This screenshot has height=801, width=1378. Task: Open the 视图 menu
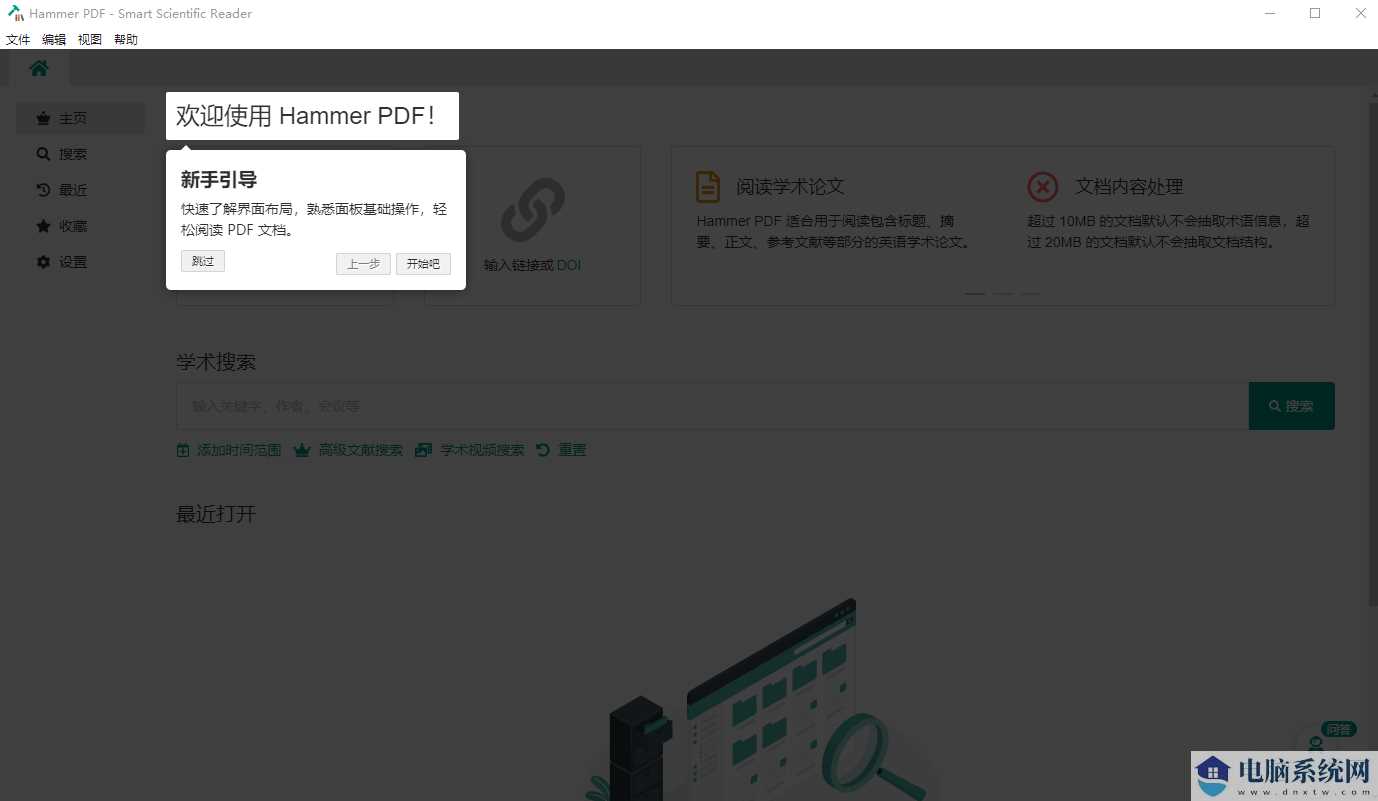[x=90, y=39]
